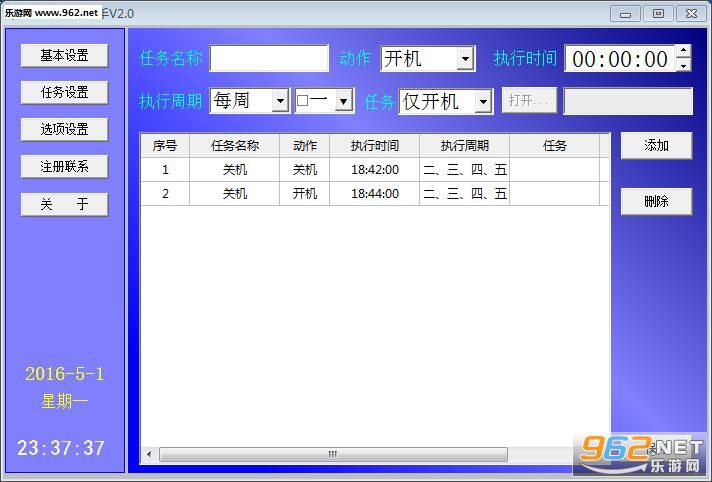Click the 18:44:00 time cell
712x482 pixels.
pos(375,194)
